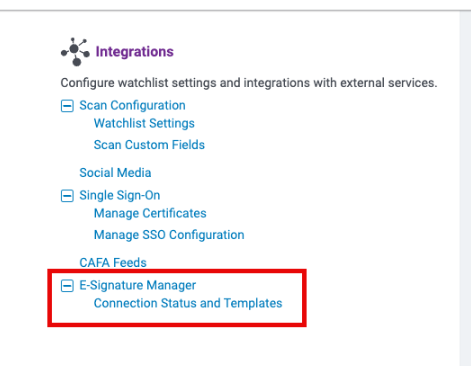Click the gray divider line at top
Viewport: 471px width, 366px height.
tap(235, 10)
